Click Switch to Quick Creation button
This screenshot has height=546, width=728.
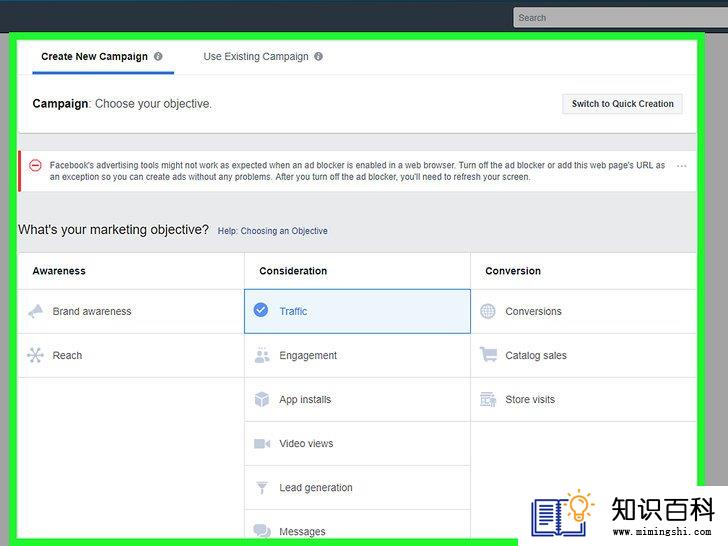click(622, 104)
